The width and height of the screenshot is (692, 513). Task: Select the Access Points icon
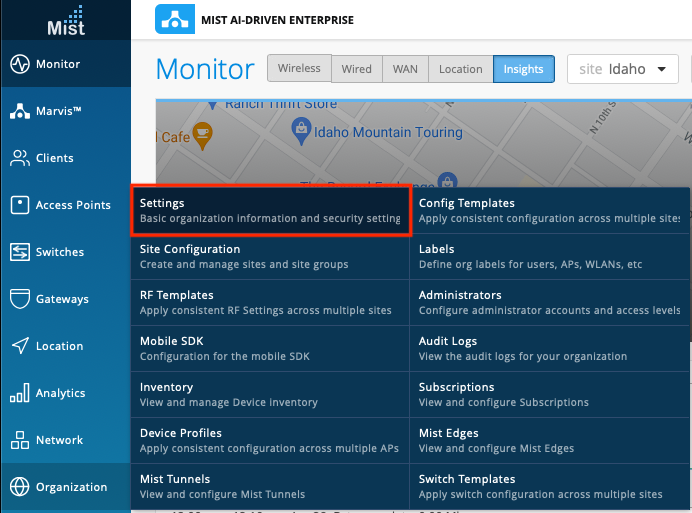point(19,205)
